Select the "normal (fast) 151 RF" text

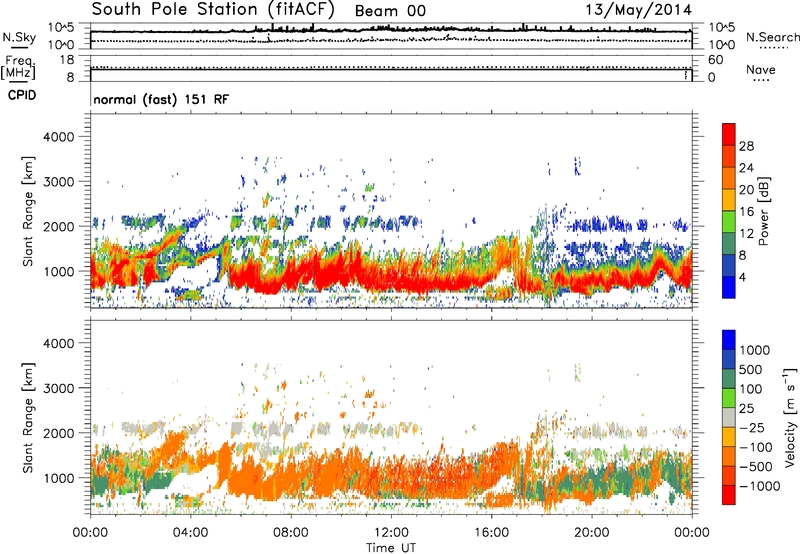pos(161,99)
